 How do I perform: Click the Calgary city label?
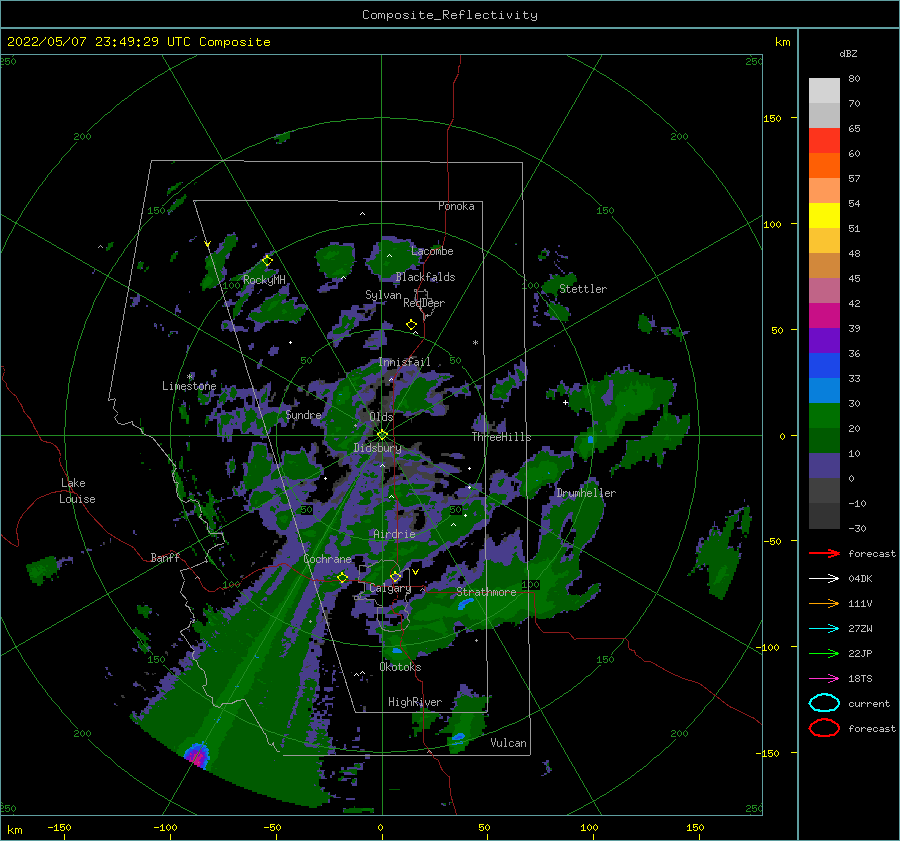[x=390, y=588]
